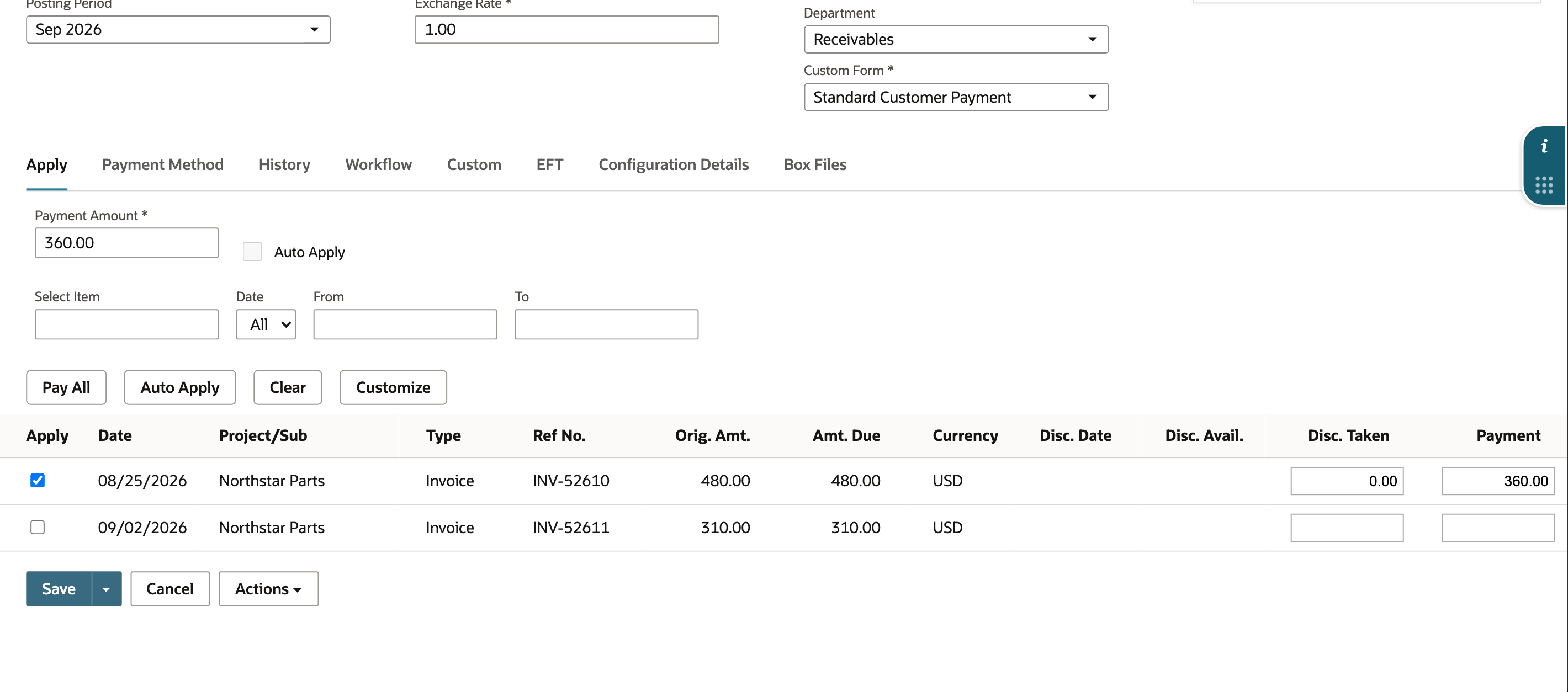Click the Save button
This screenshot has height=692, width=1568.
pyautogui.click(x=59, y=589)
